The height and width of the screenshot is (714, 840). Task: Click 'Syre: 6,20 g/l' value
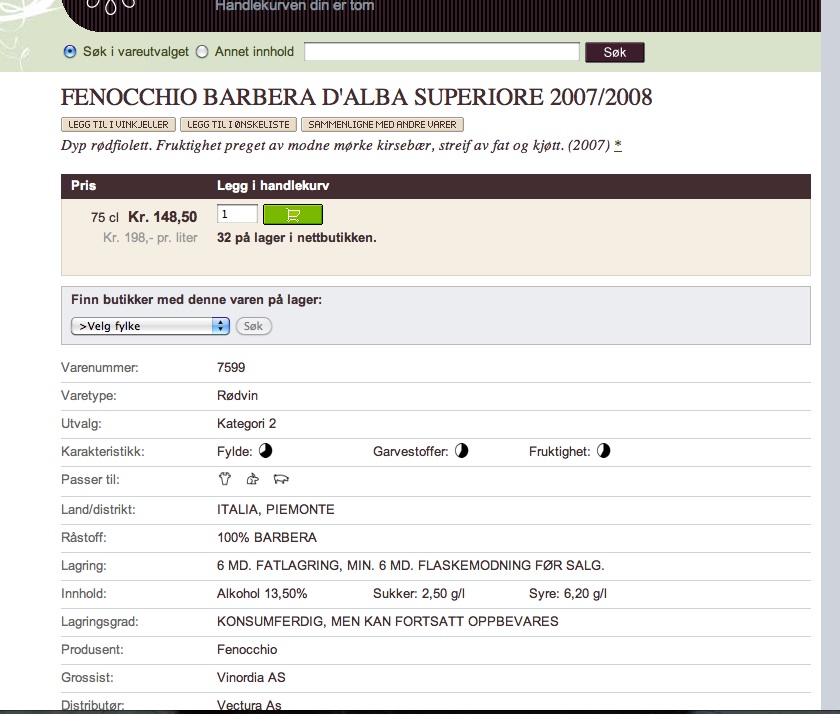point(568,593)
